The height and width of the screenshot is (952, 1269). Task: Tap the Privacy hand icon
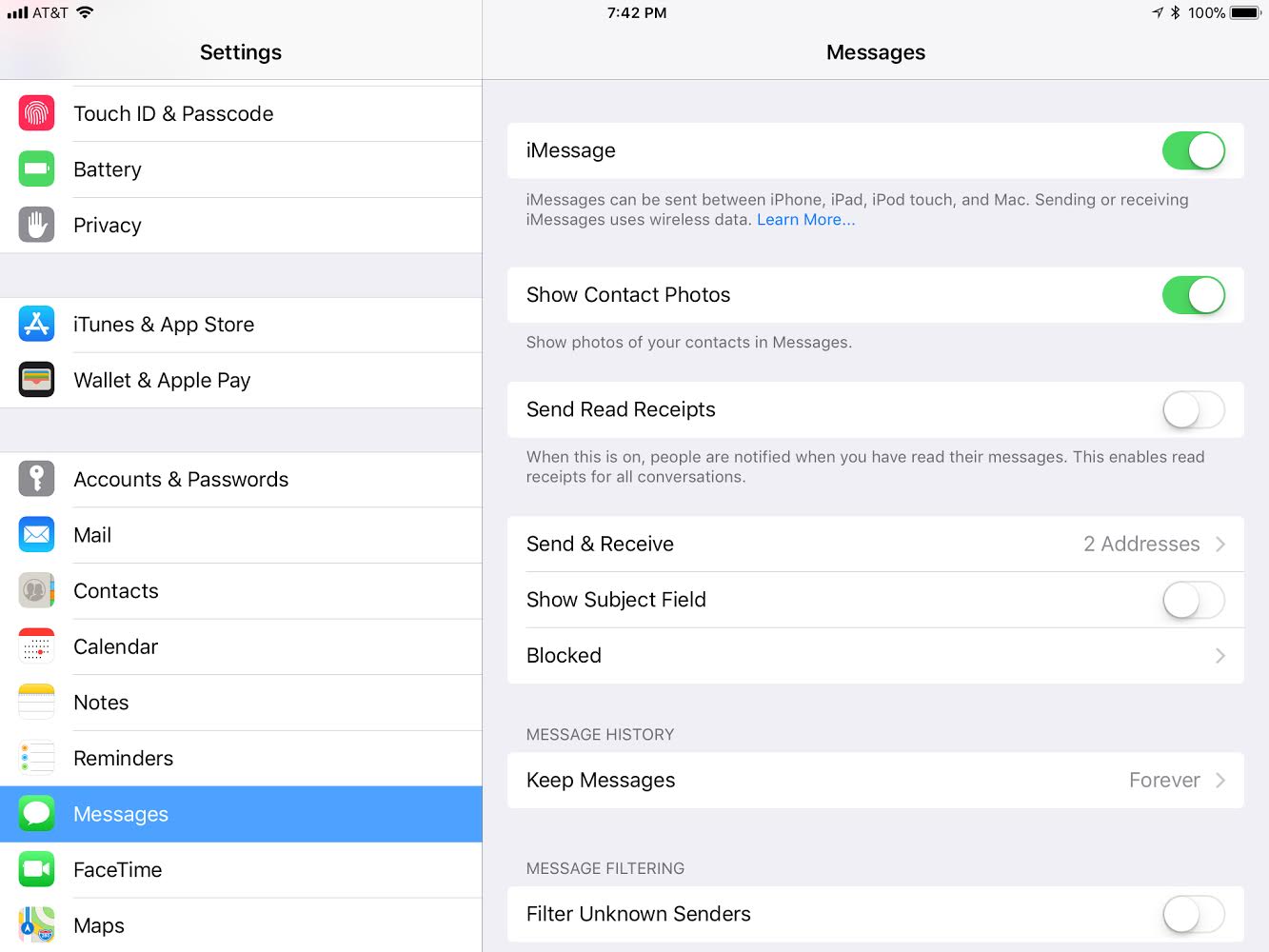[36, 226]
